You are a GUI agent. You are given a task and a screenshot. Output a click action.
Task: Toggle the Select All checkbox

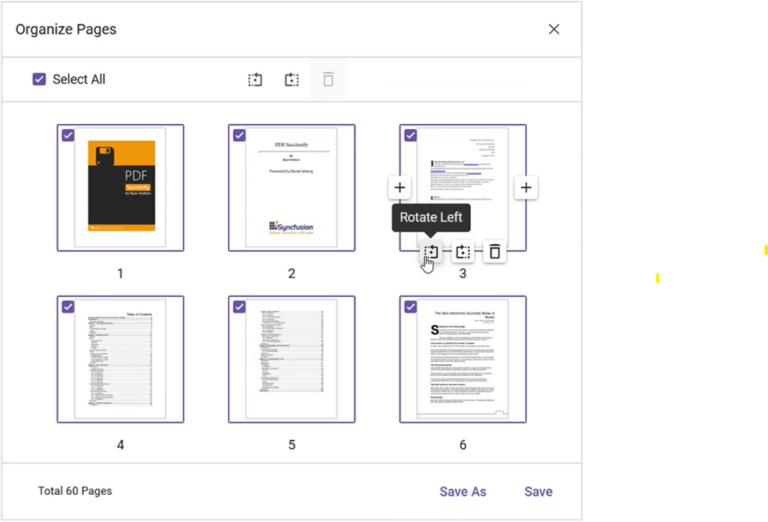tap(39, 79)
